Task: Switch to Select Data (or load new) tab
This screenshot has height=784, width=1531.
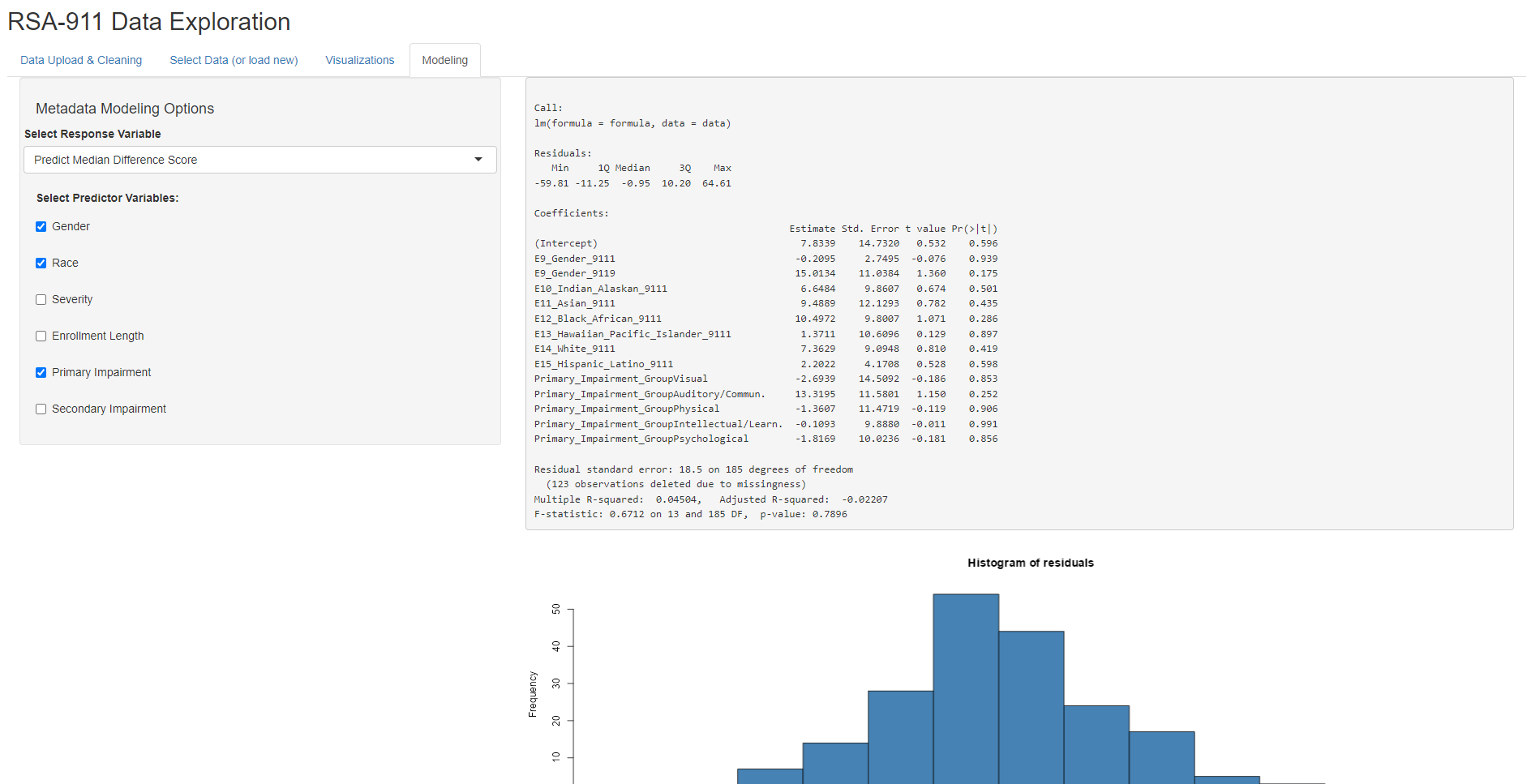Action: [234, 60]
